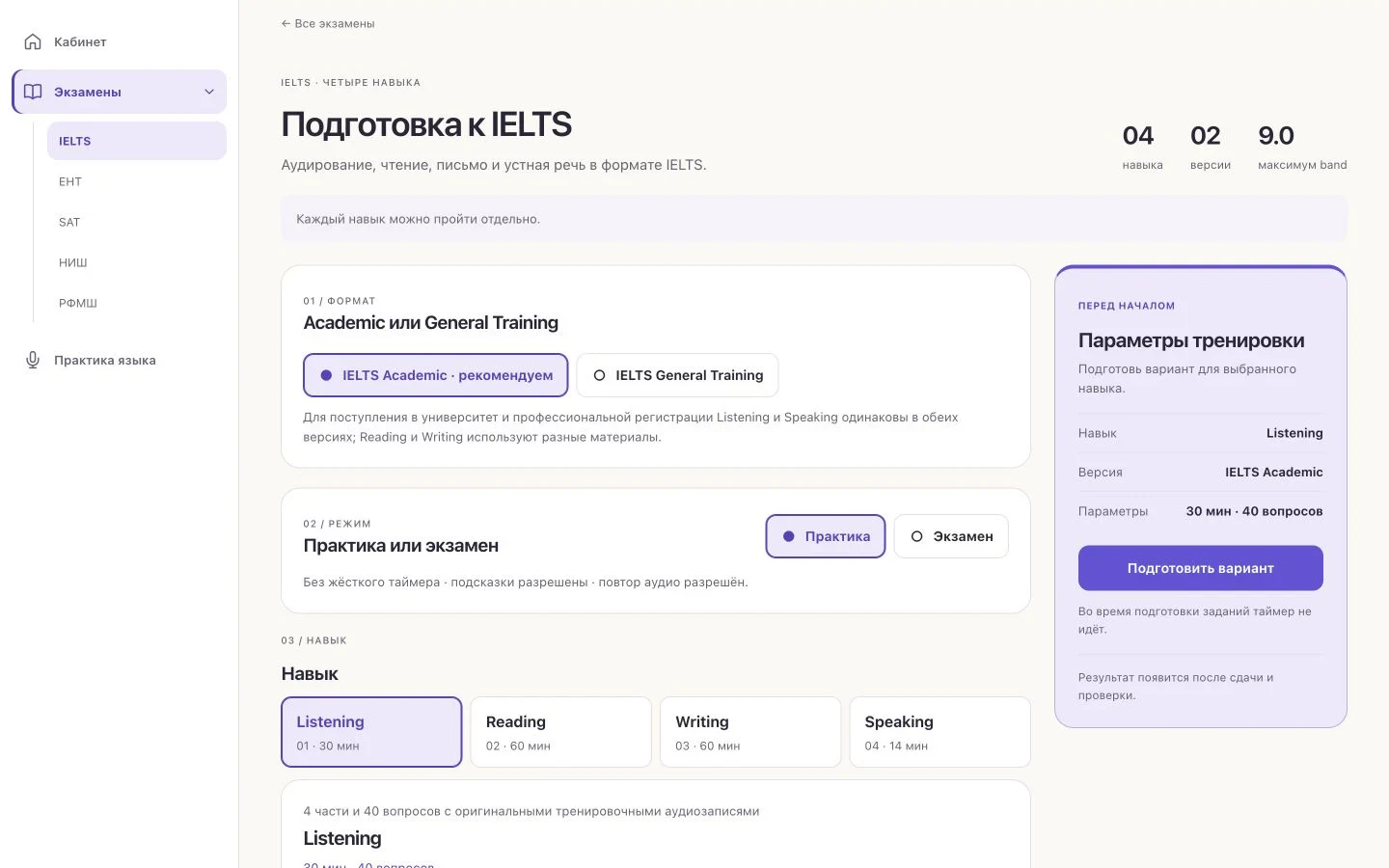The height and width of the screenshot is (868, 1389).
Task: Select ЕНТ in the exams submenu
Action: [137, 181]
